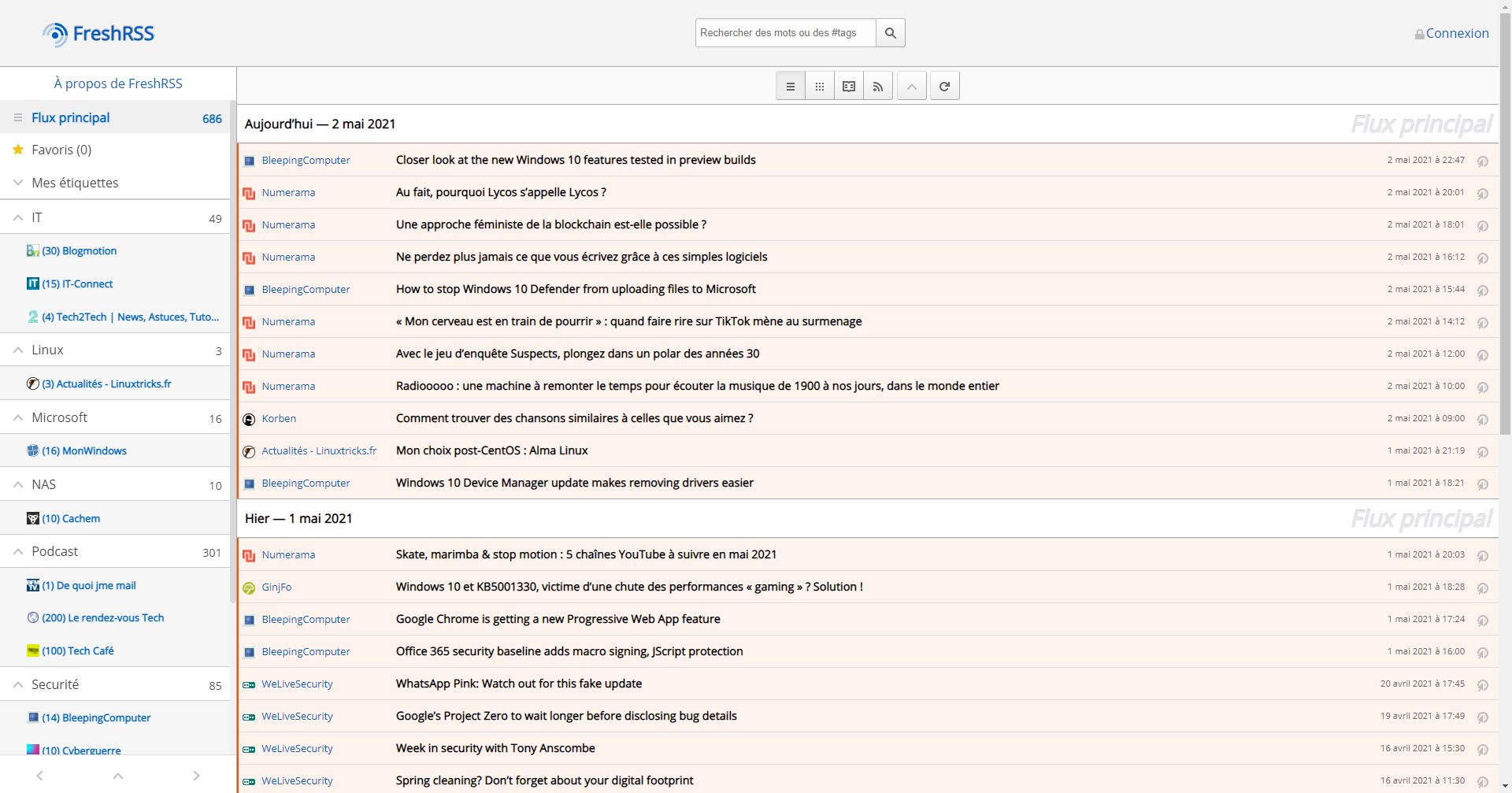Open article 'Skate, marimba & stop motion'
The width and height of the screenshot is (1512, 793).
tap(586, 554)
